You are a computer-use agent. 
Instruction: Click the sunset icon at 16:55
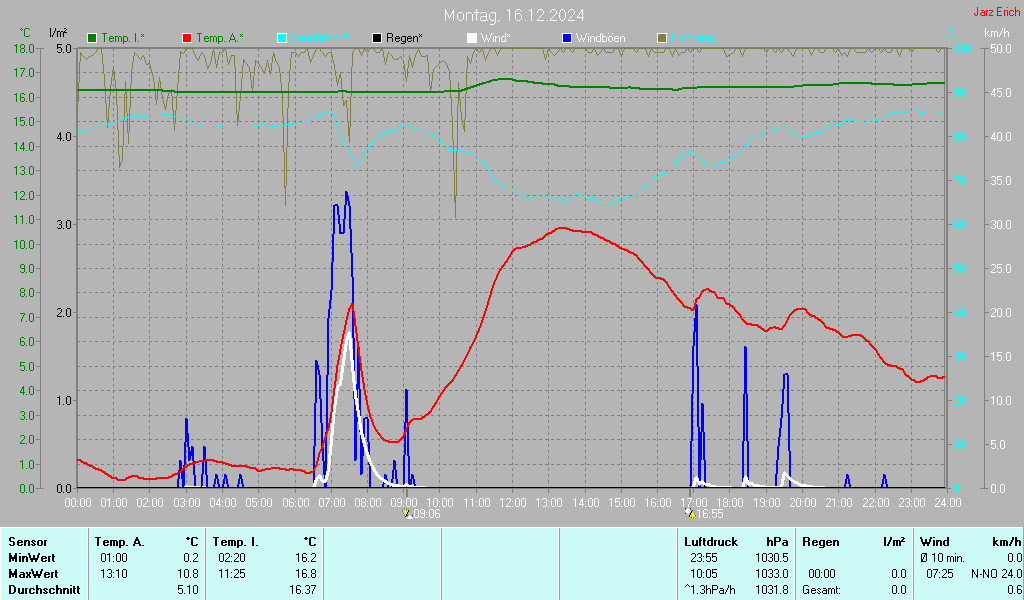tap(690, 514)
